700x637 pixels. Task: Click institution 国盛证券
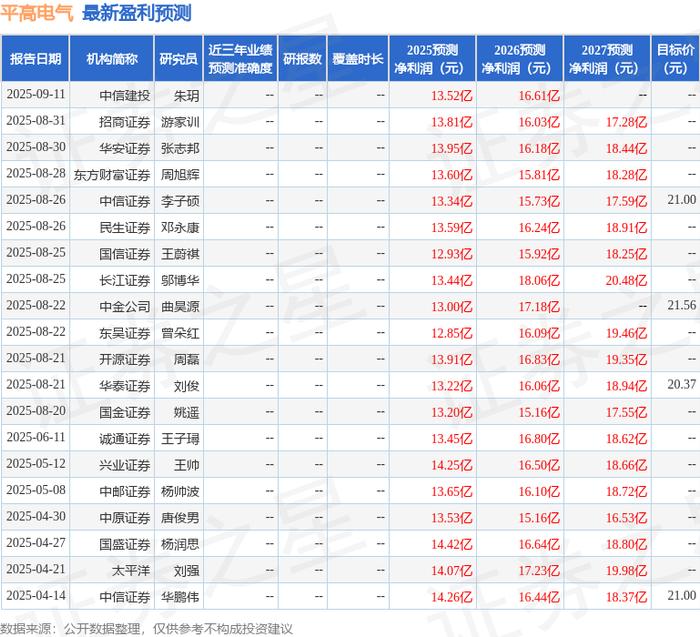125,544
